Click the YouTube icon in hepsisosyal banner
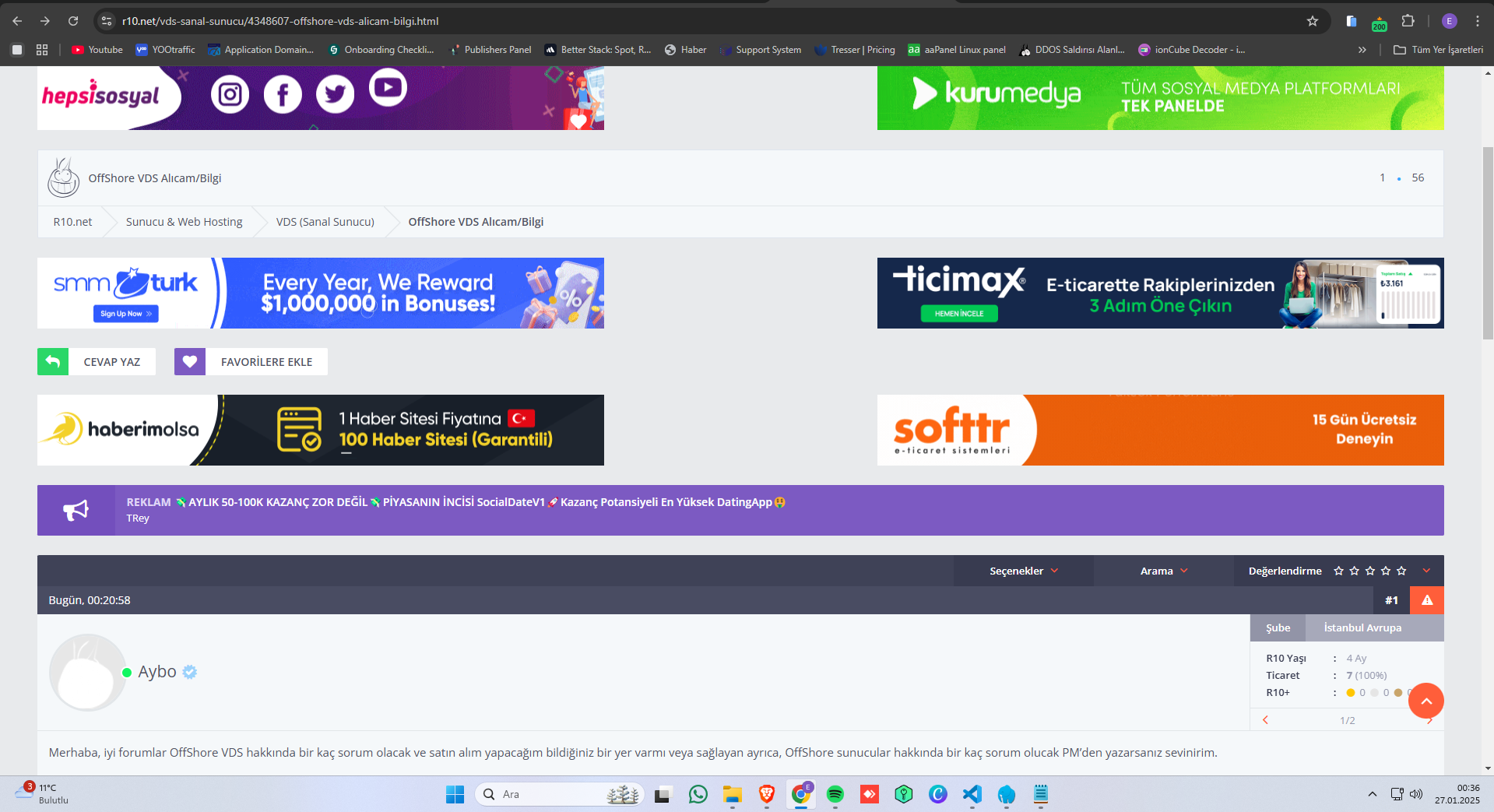 pyautogui.click(x=388, y=87)
